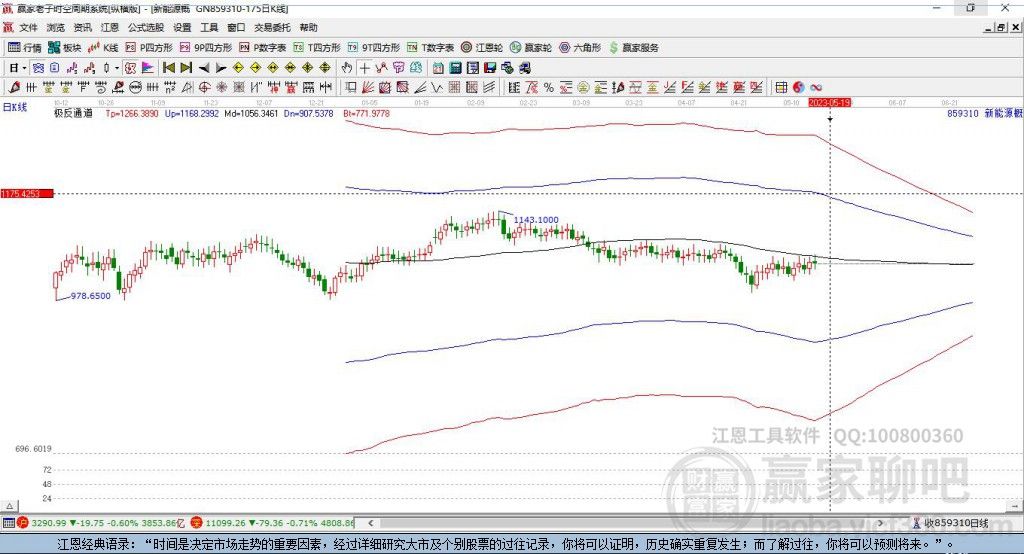Open the 六角形 hexagon chart tool

[x=580, y=47]
